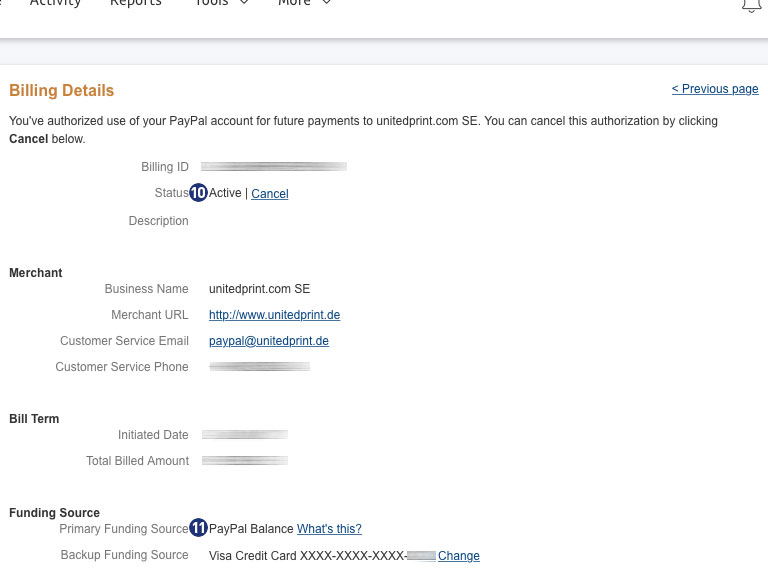768x578 pixels.
Task: Click the paypal@unitedprint.de email link
Action: coord(268,341)
